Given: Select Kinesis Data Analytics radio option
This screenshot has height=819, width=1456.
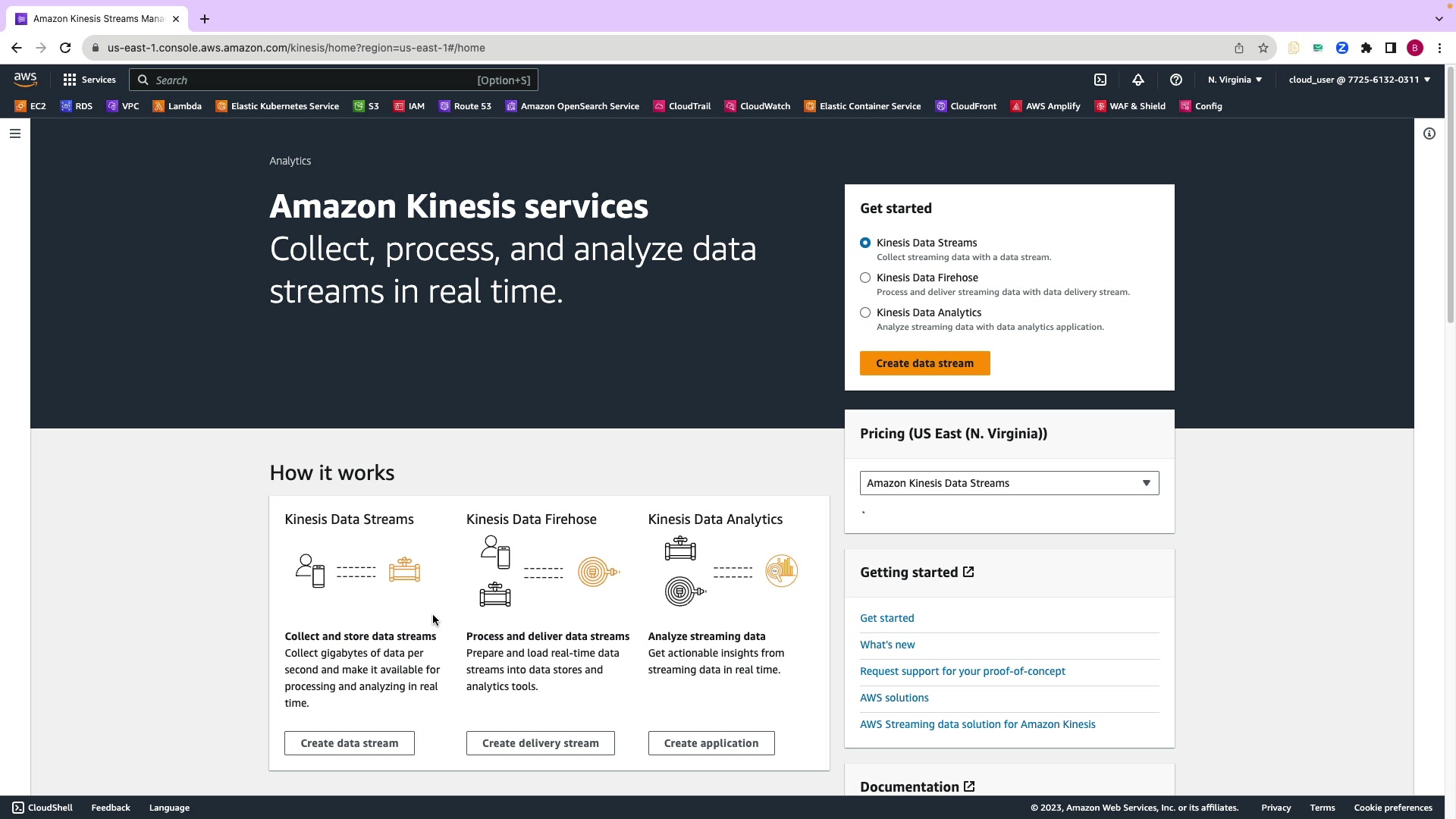Looking at the screenshot, I should (x=865, y=312).
